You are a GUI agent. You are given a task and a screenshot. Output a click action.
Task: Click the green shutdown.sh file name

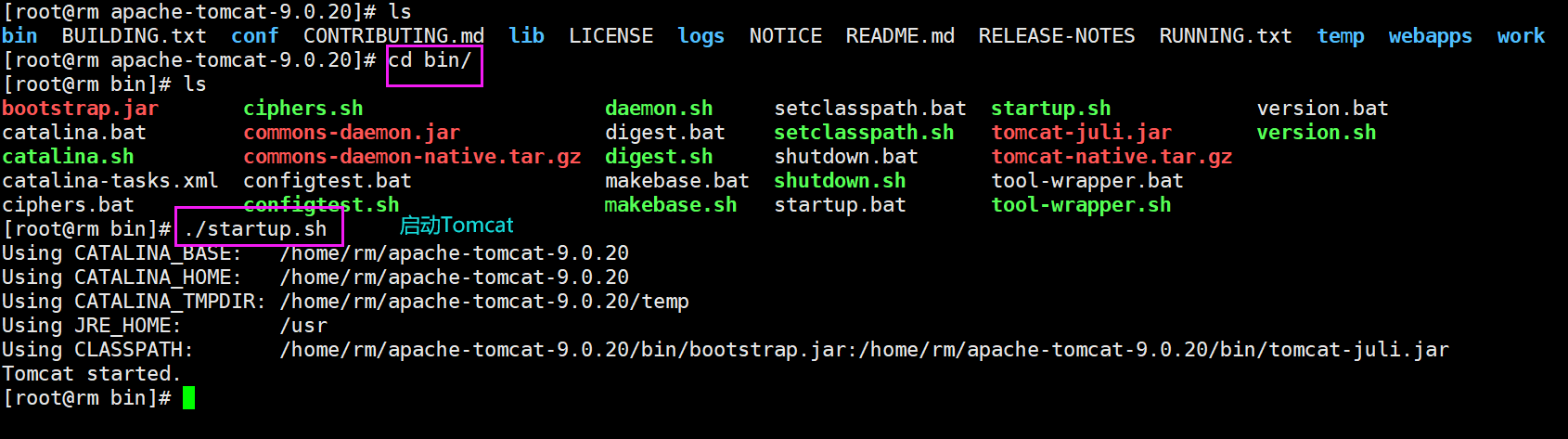[840, 181]
